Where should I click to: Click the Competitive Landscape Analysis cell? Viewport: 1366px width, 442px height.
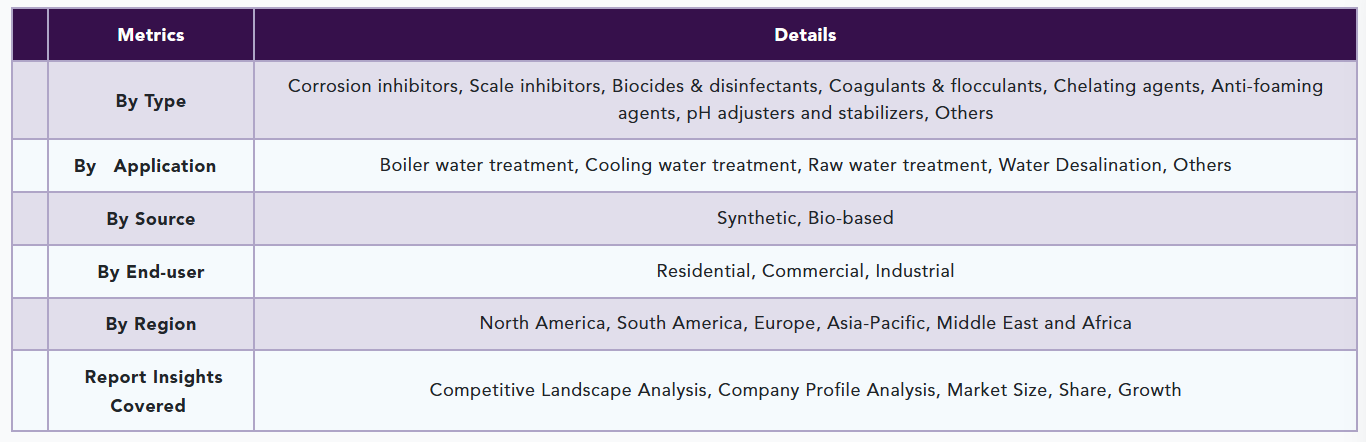click(x=805, y=391)
